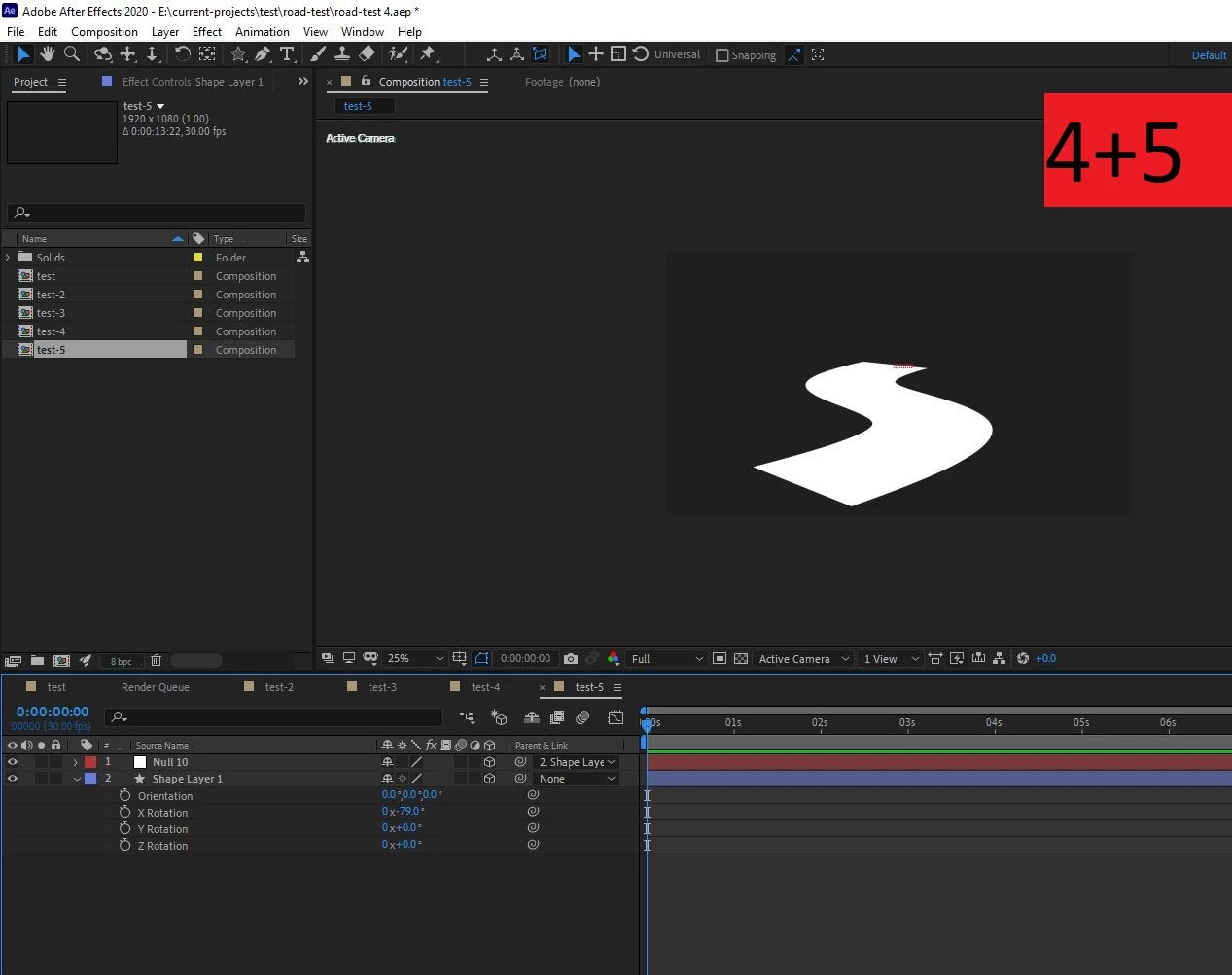Open parent dropdown for Null 10

point(577,762)
